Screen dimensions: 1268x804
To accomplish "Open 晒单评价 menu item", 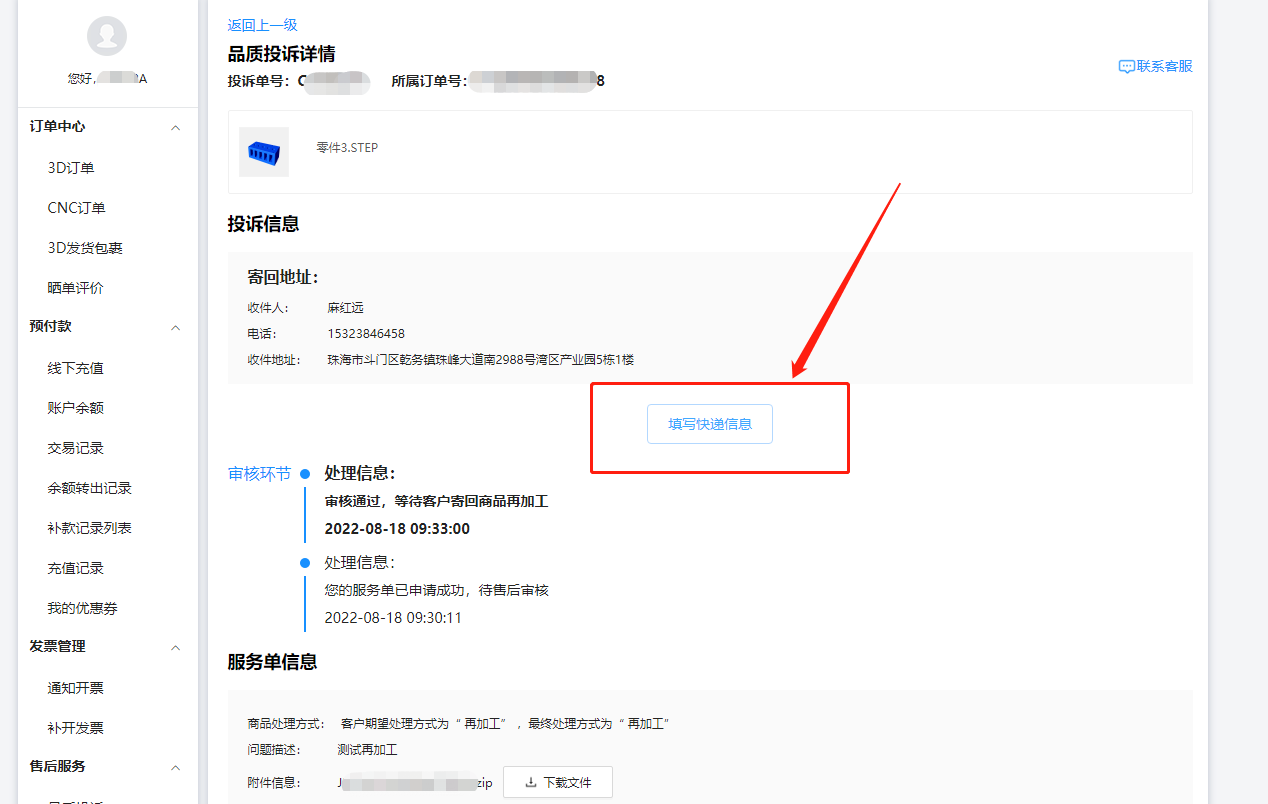I will (75, 288).
